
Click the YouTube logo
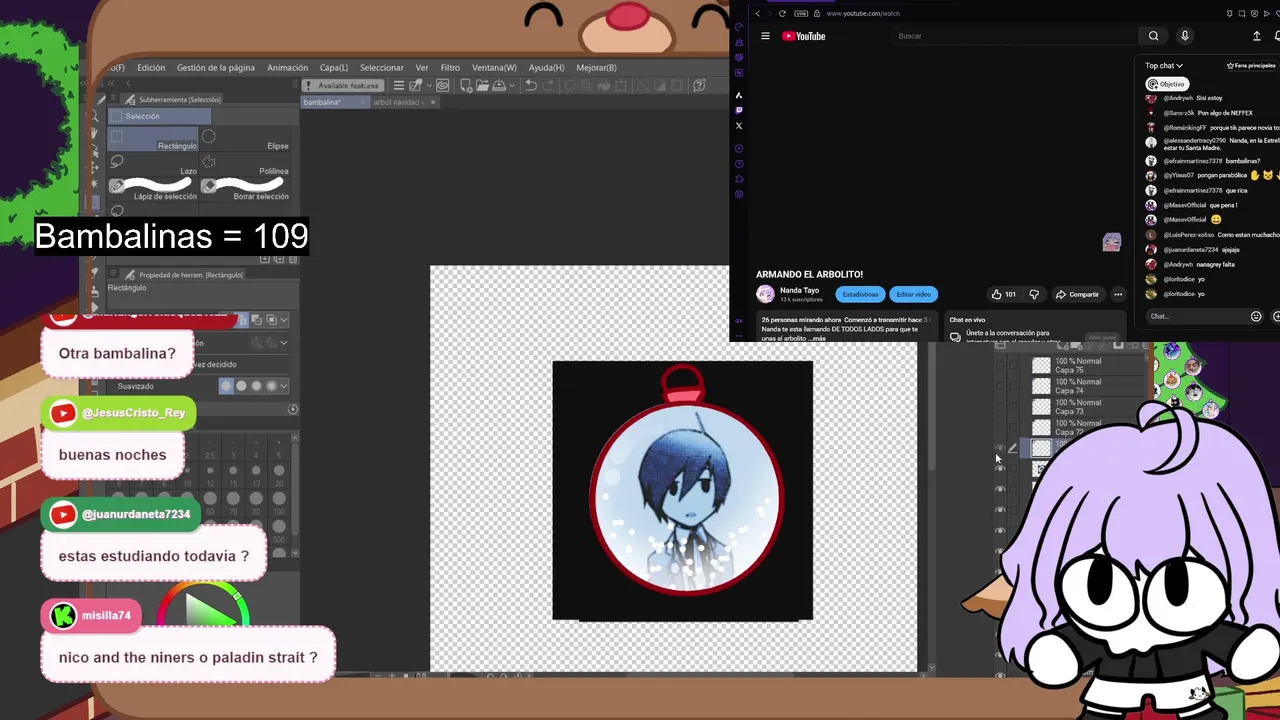[804, 36]
